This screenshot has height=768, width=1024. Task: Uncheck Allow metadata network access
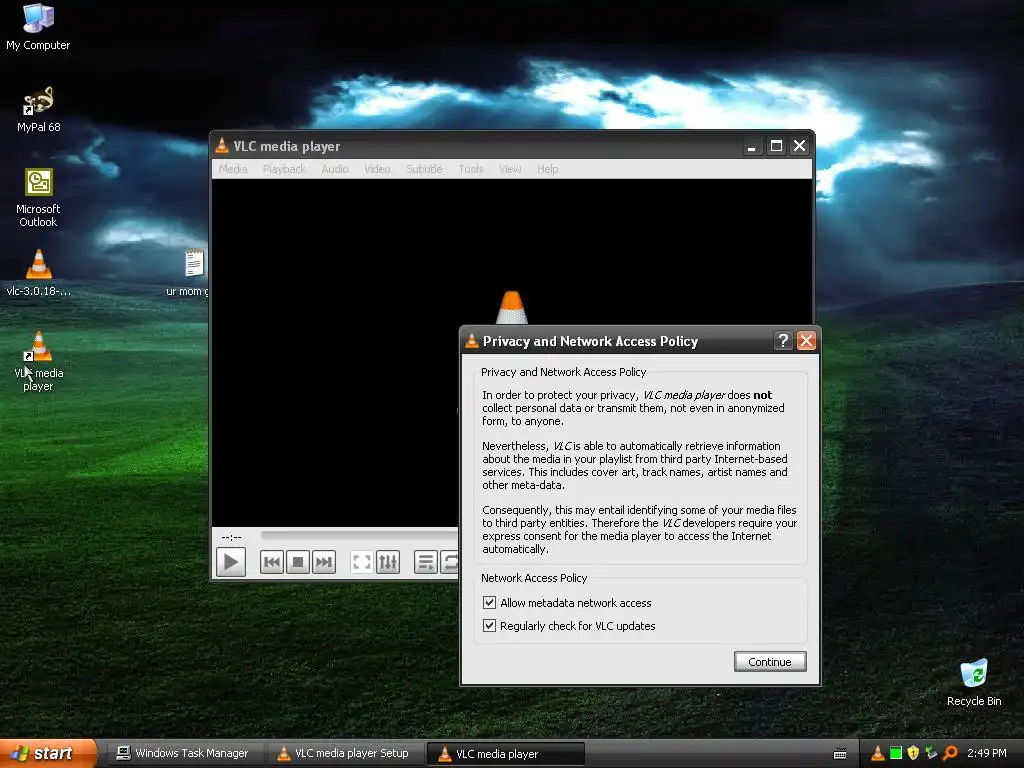489,602
